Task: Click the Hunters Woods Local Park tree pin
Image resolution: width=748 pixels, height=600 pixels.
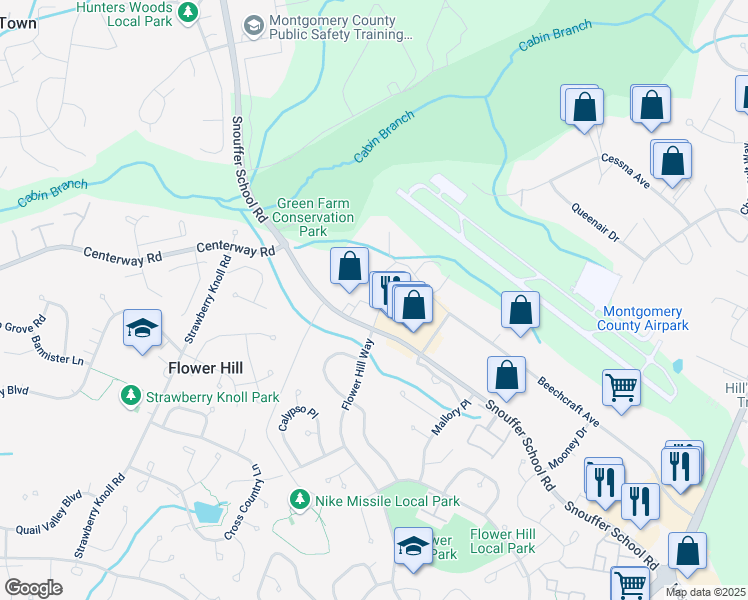Action: pyautogui.click(x=188, y=12)
